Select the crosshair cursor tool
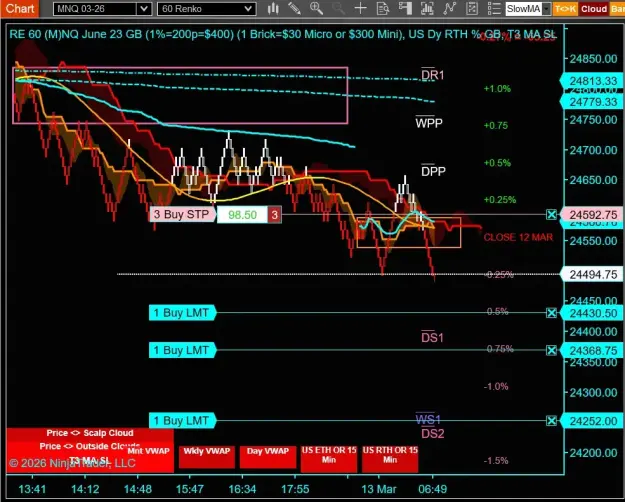 pos(360,8)
